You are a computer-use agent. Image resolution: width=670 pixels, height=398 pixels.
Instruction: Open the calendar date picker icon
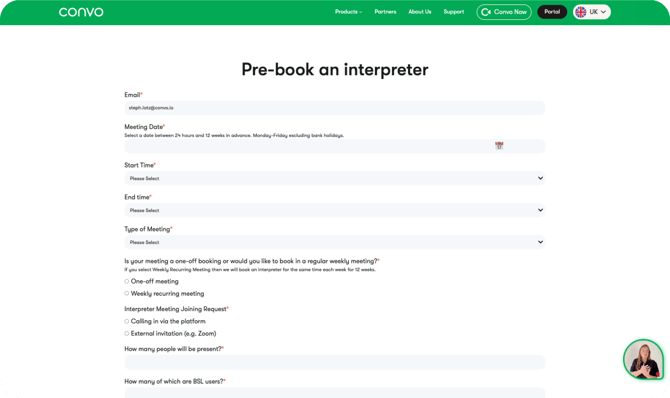click(499, 146)
